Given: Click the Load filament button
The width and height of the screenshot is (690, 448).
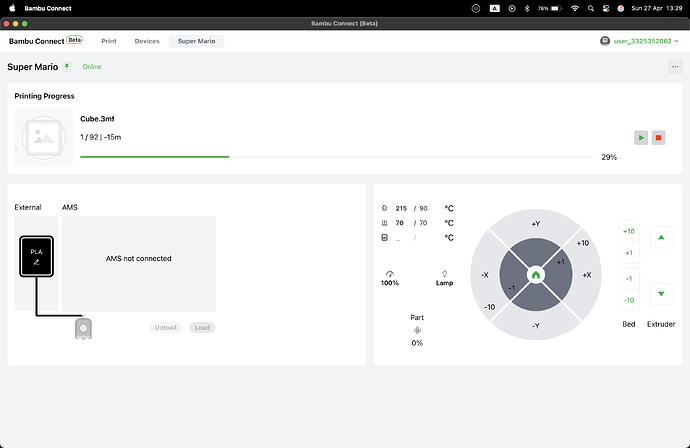Looking at the screenshot, I should [202, 327].
